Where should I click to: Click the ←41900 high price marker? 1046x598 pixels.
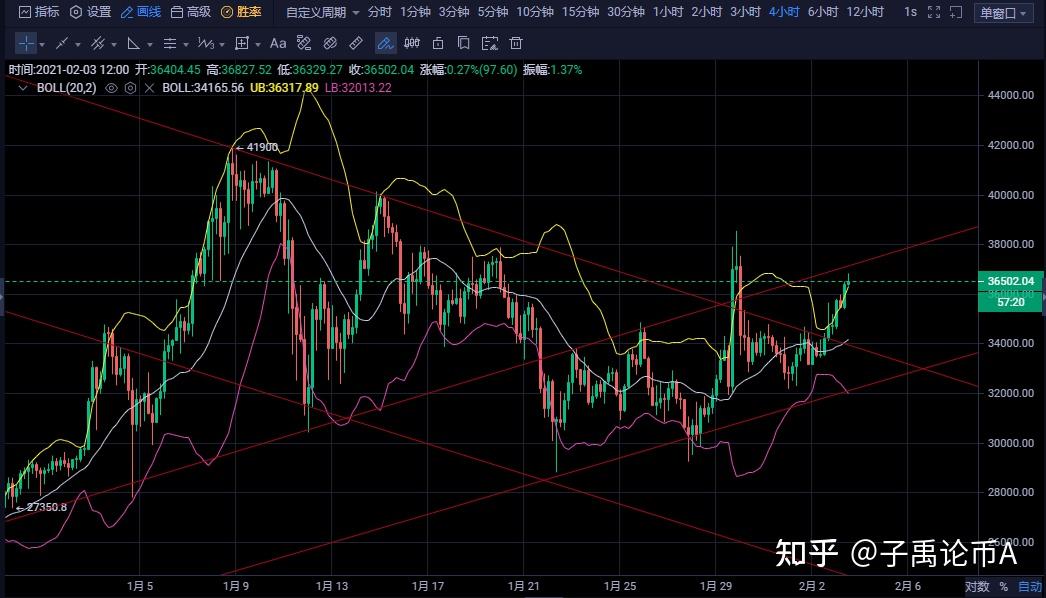[x=257, y=147]
